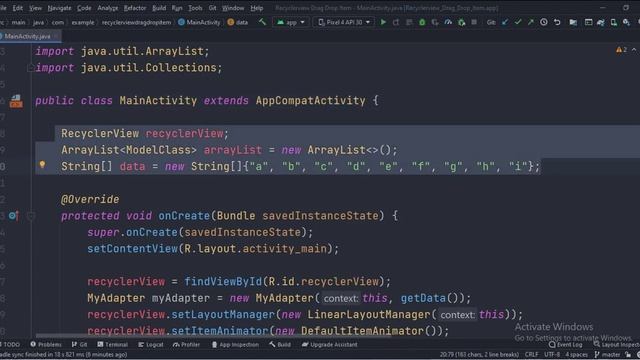Click the recyclerviewdragdropitem breadcrumb
Viewport: 640px width, 360px height.
click(136, 22)
